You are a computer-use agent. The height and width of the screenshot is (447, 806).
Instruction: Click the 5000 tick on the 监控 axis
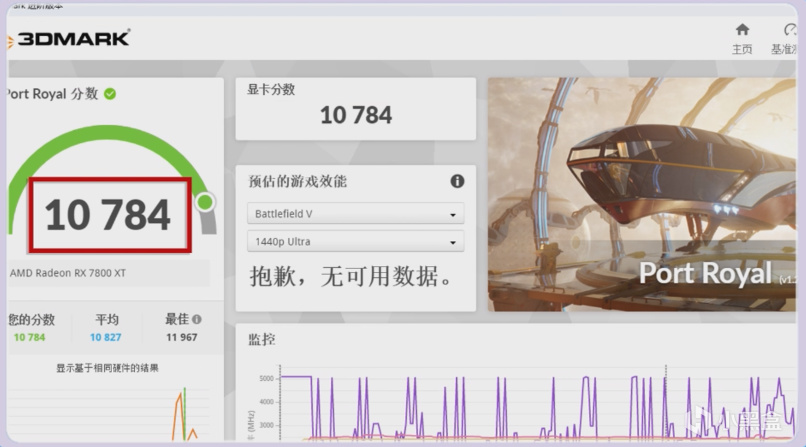pos(266,379)
